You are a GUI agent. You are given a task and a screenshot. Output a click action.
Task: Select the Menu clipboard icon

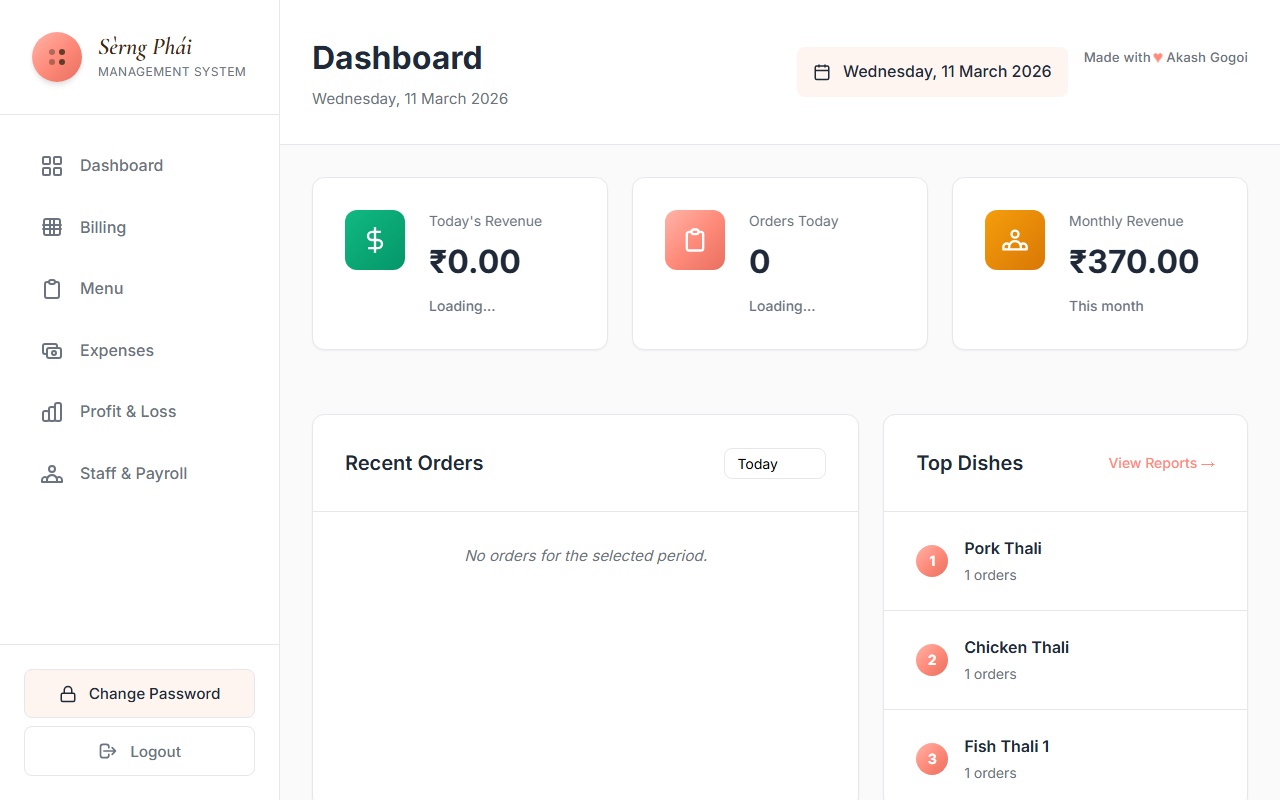(x=52, y=288)
